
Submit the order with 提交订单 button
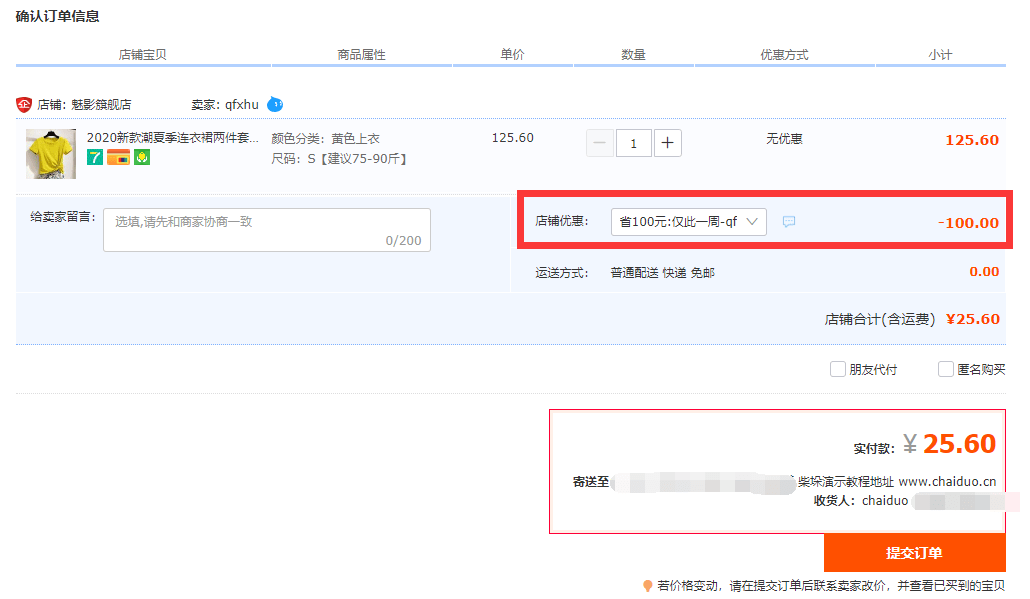[x=914, y=553]
